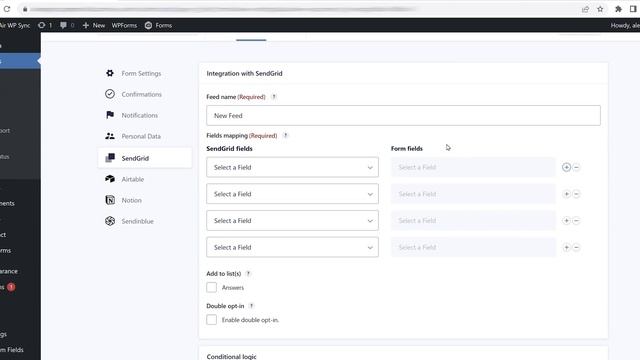Go to Notion integration tab
This screenshot has height=360, width=640.
coord(131,200)
